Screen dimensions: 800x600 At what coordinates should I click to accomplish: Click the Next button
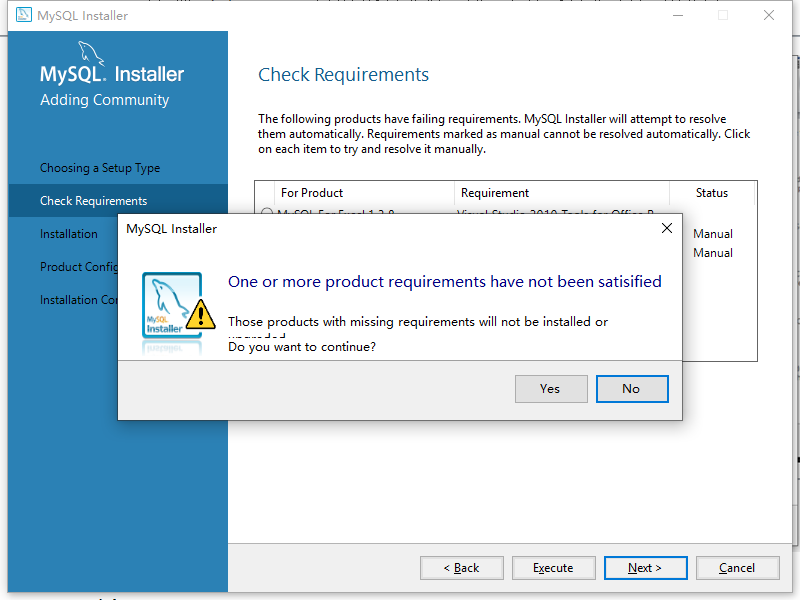[645, 568]
